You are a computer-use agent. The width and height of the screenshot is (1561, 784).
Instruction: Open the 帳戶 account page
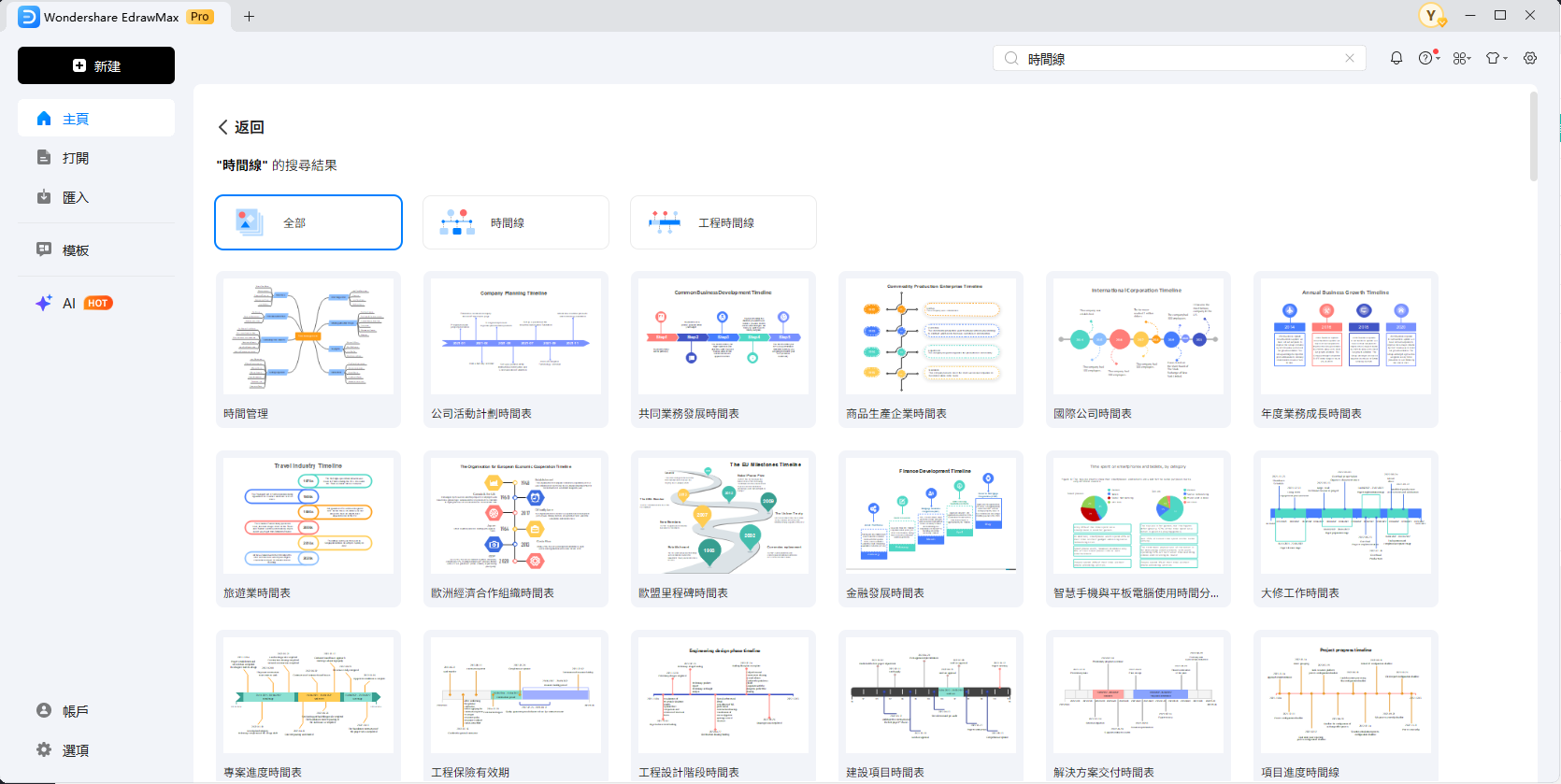[75, 711]
